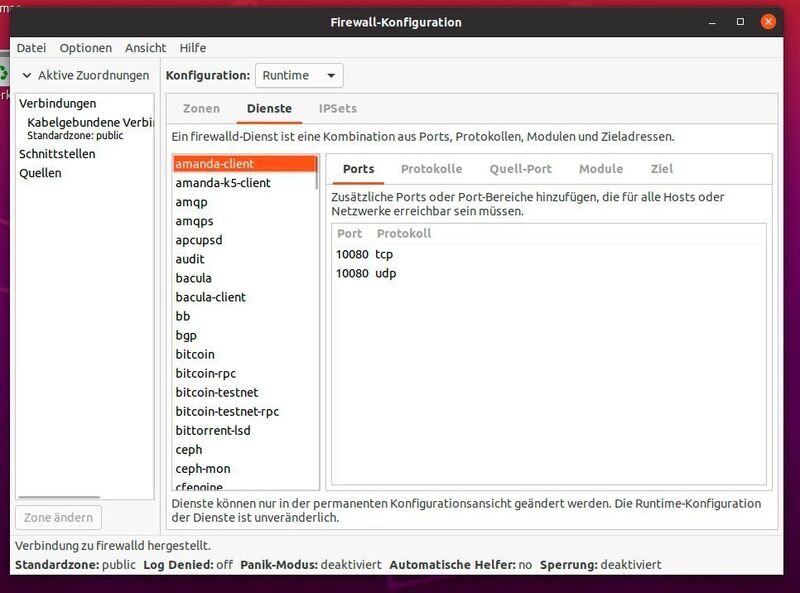Screen dimensions: 800x593
Task: Select the Ports sub-tab
Action: coord(358,169)
